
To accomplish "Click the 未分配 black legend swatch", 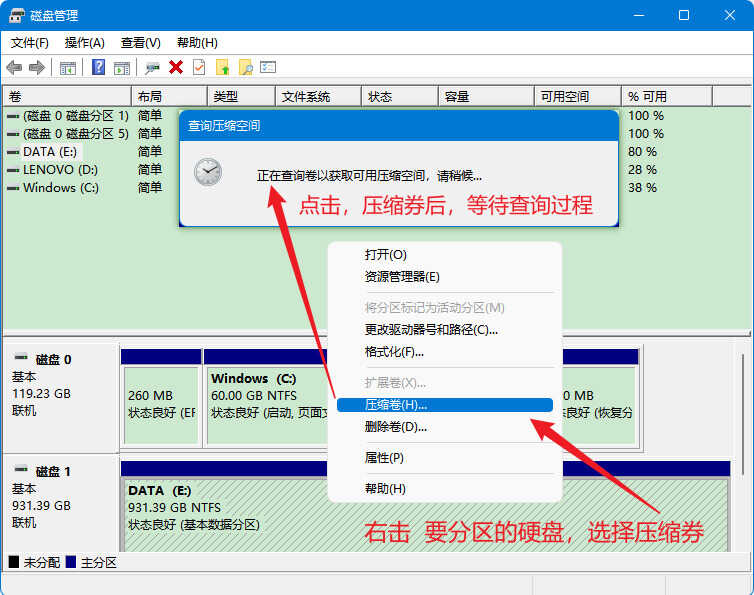I will click(x=14, y=562).
